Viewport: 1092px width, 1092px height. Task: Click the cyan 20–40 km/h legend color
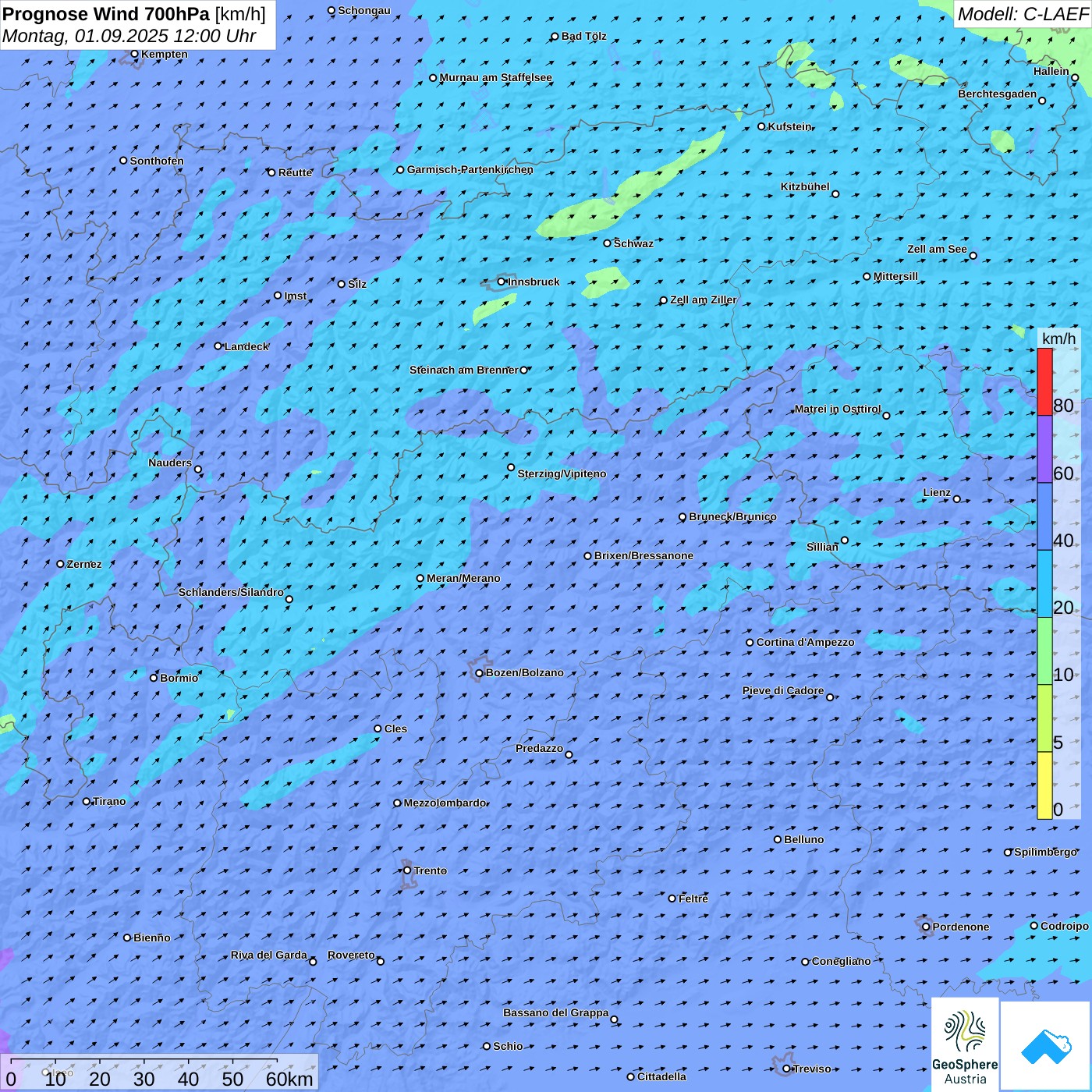point(1044,583)
